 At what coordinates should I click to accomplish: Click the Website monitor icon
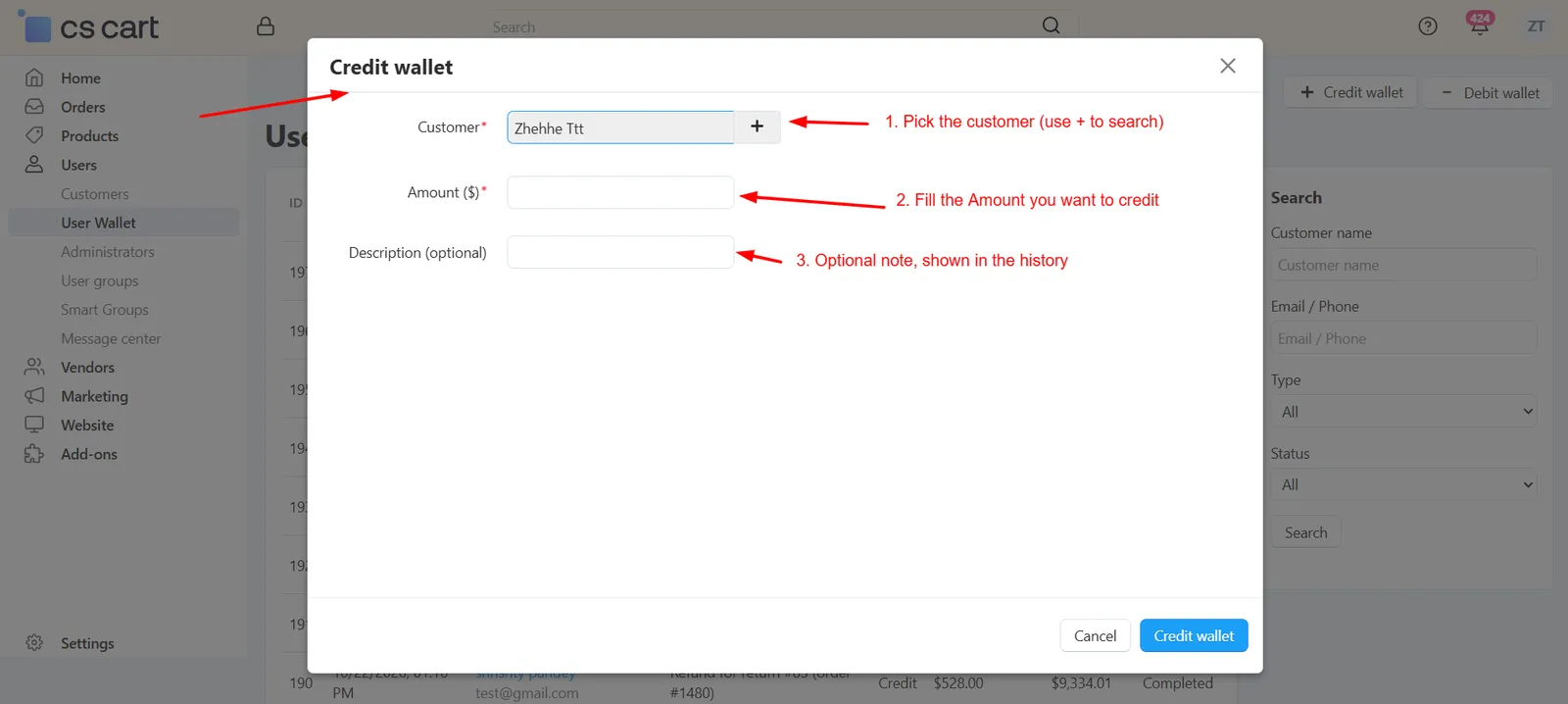[34, 425]
